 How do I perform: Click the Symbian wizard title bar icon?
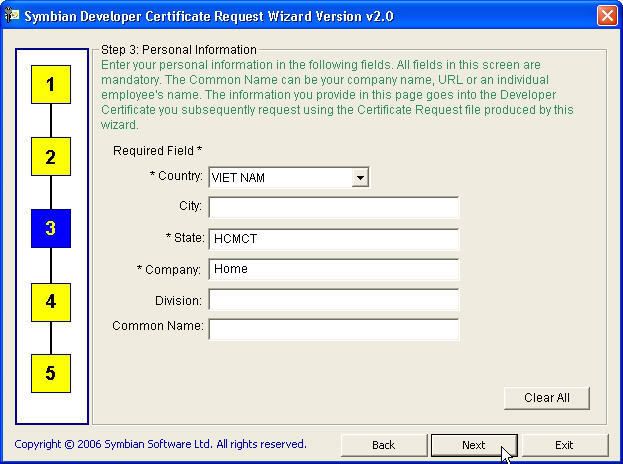12,16
